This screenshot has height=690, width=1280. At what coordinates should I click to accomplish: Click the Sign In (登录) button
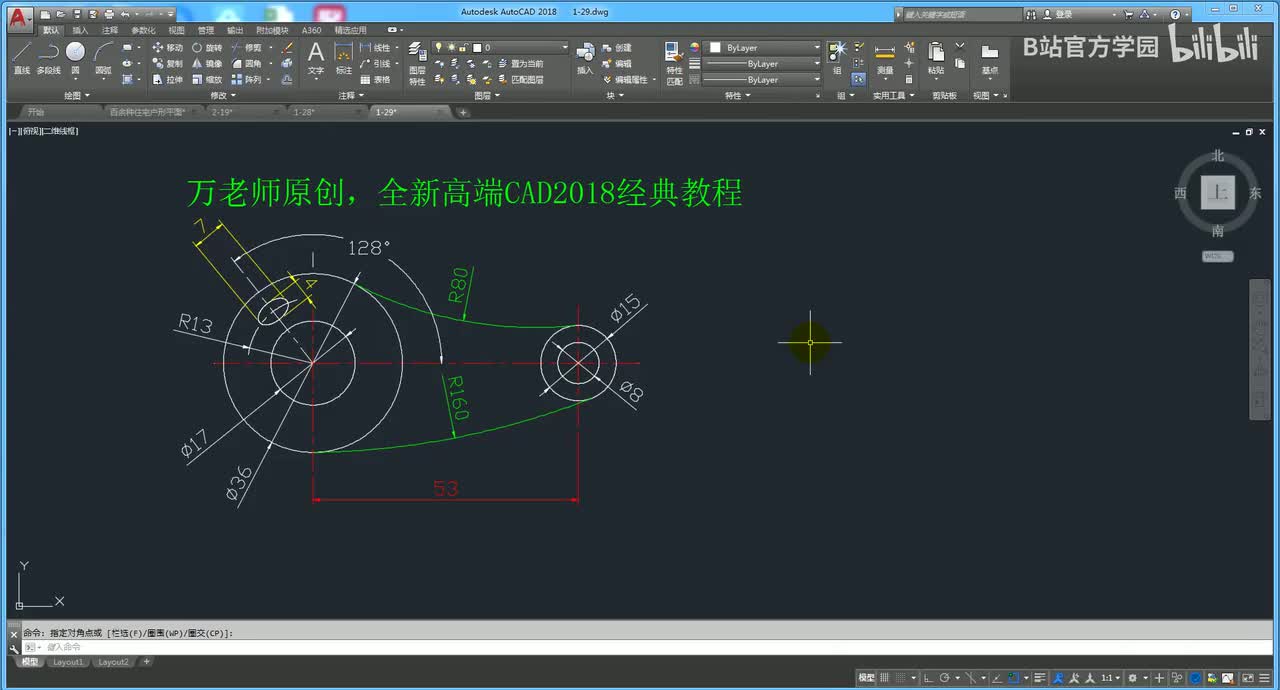click(1057, 14)
